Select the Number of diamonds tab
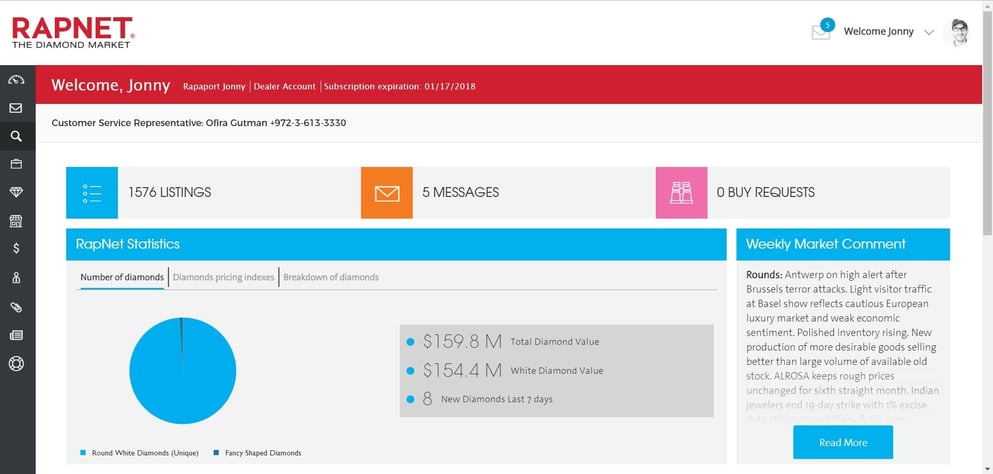Screen dimensions: 993x474 (122, 277)
